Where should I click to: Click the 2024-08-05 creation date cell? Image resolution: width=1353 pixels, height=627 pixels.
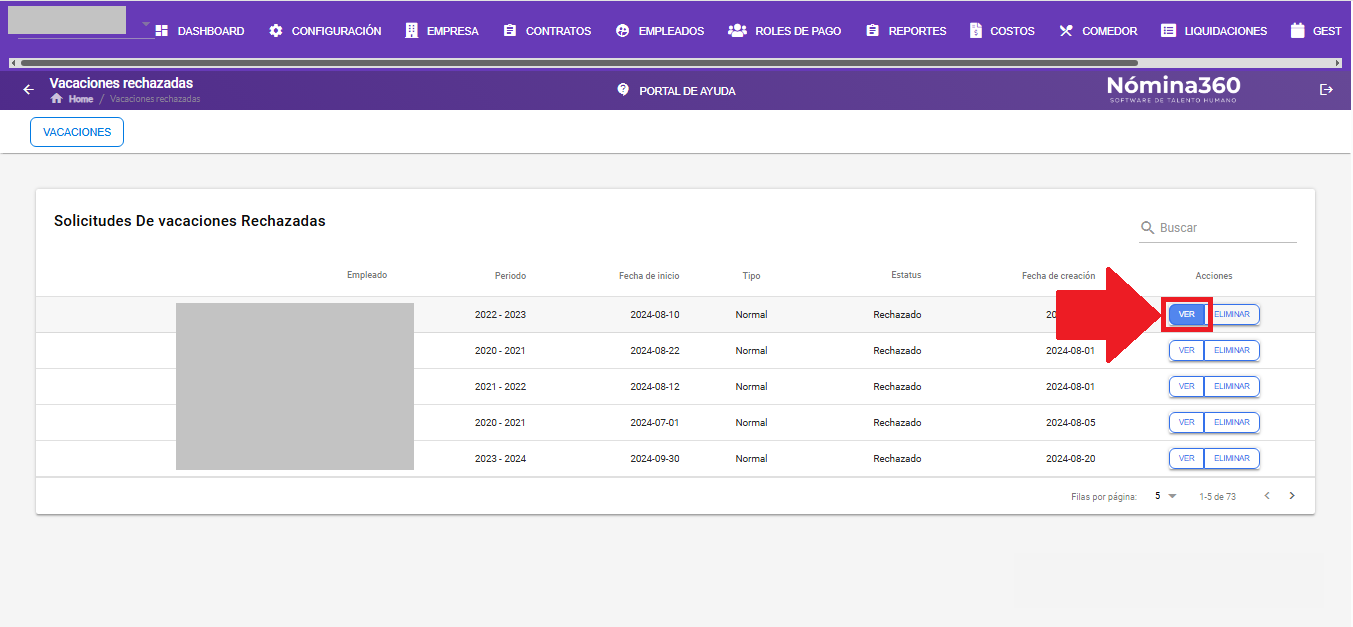tap(1070, 422)
